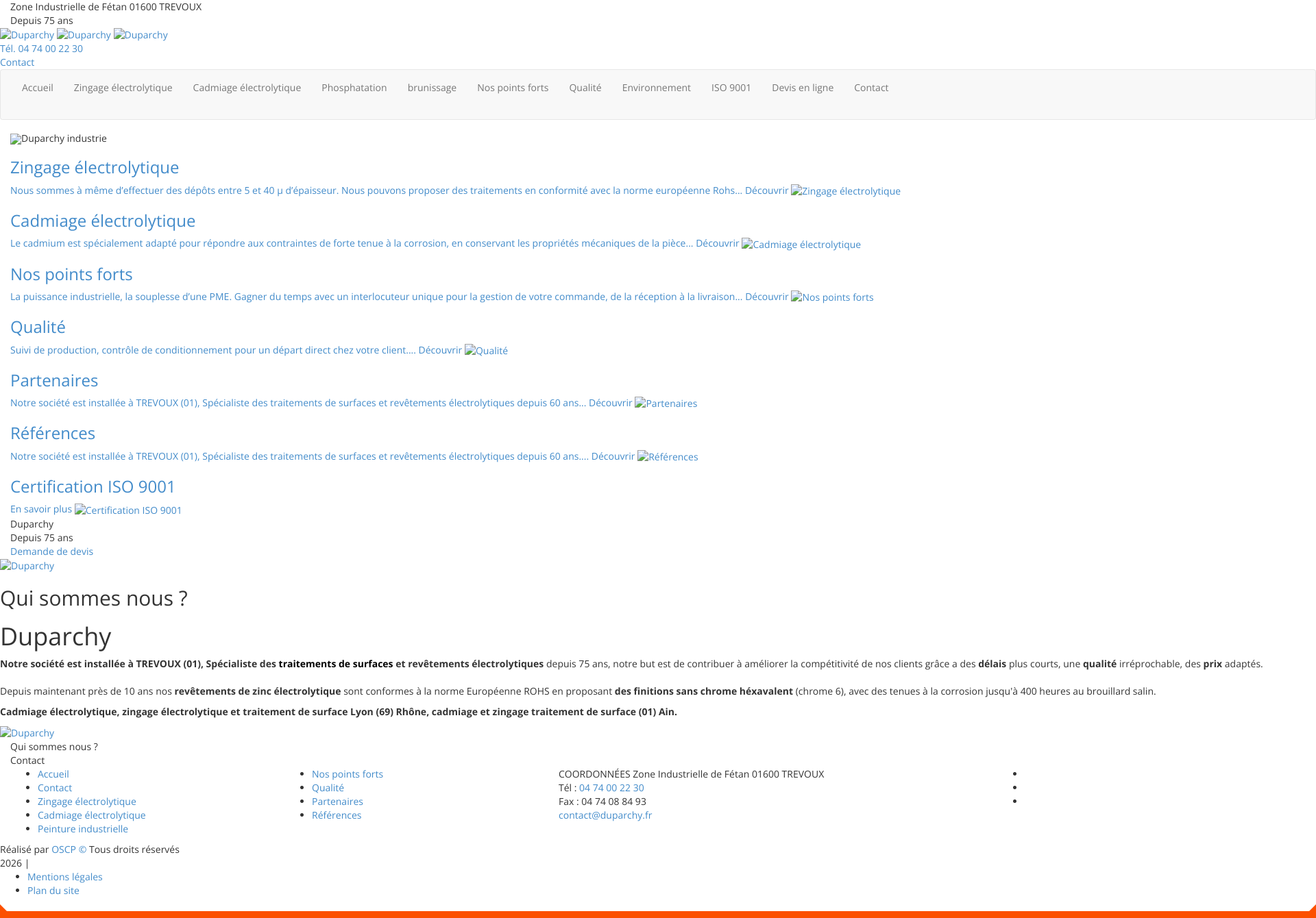Go to Qualité in the navigation bar
The image size is (1316, 918).
point(585,88)
